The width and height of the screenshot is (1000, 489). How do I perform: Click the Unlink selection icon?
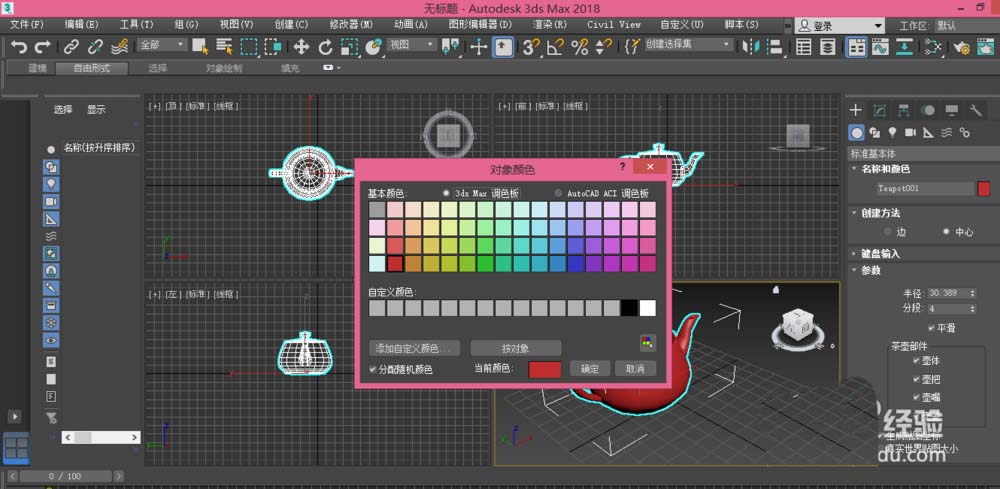point(95,47)
